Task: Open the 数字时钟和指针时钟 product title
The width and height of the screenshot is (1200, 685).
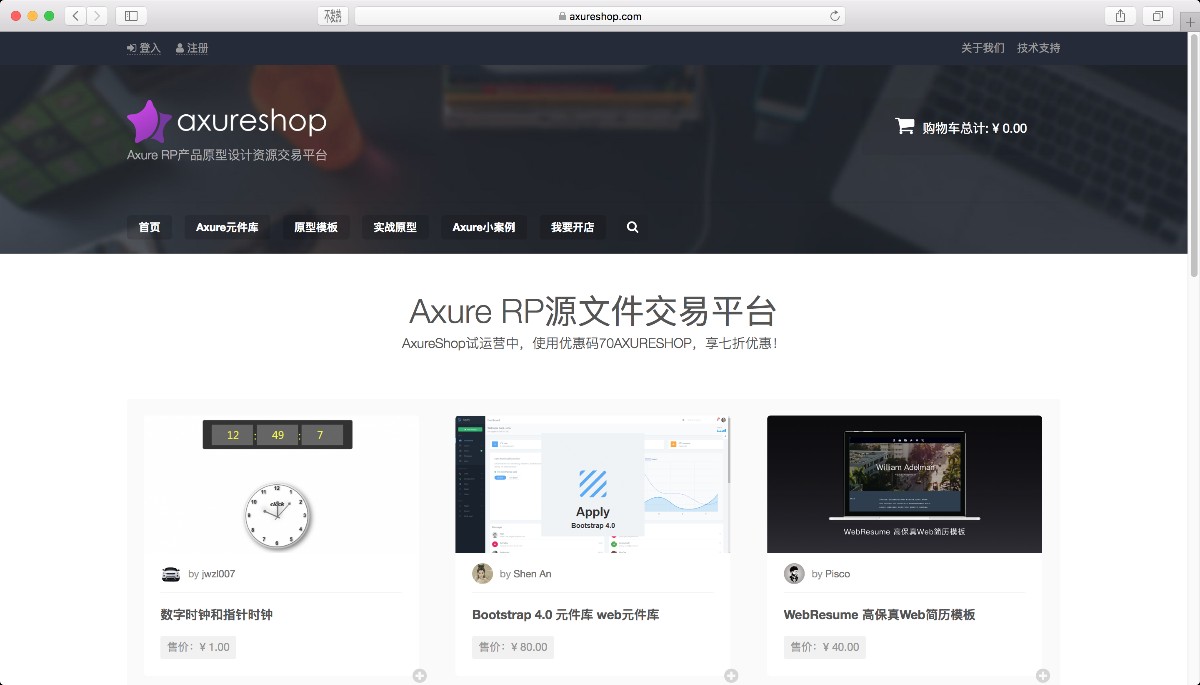Action: pyautogui.click(x=216, y=615)
